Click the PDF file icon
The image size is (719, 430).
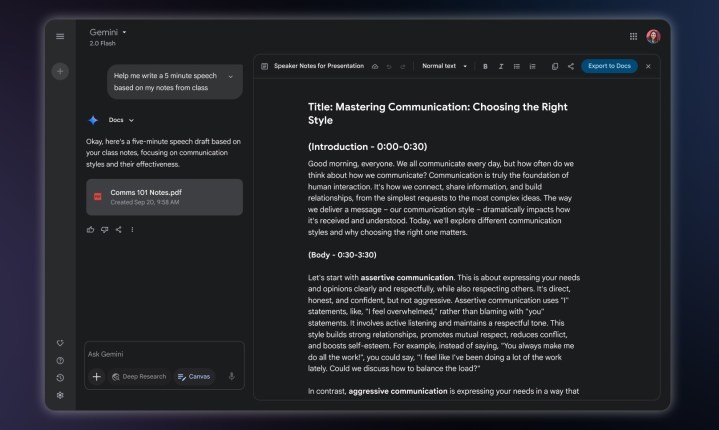(x=98, y=197)
